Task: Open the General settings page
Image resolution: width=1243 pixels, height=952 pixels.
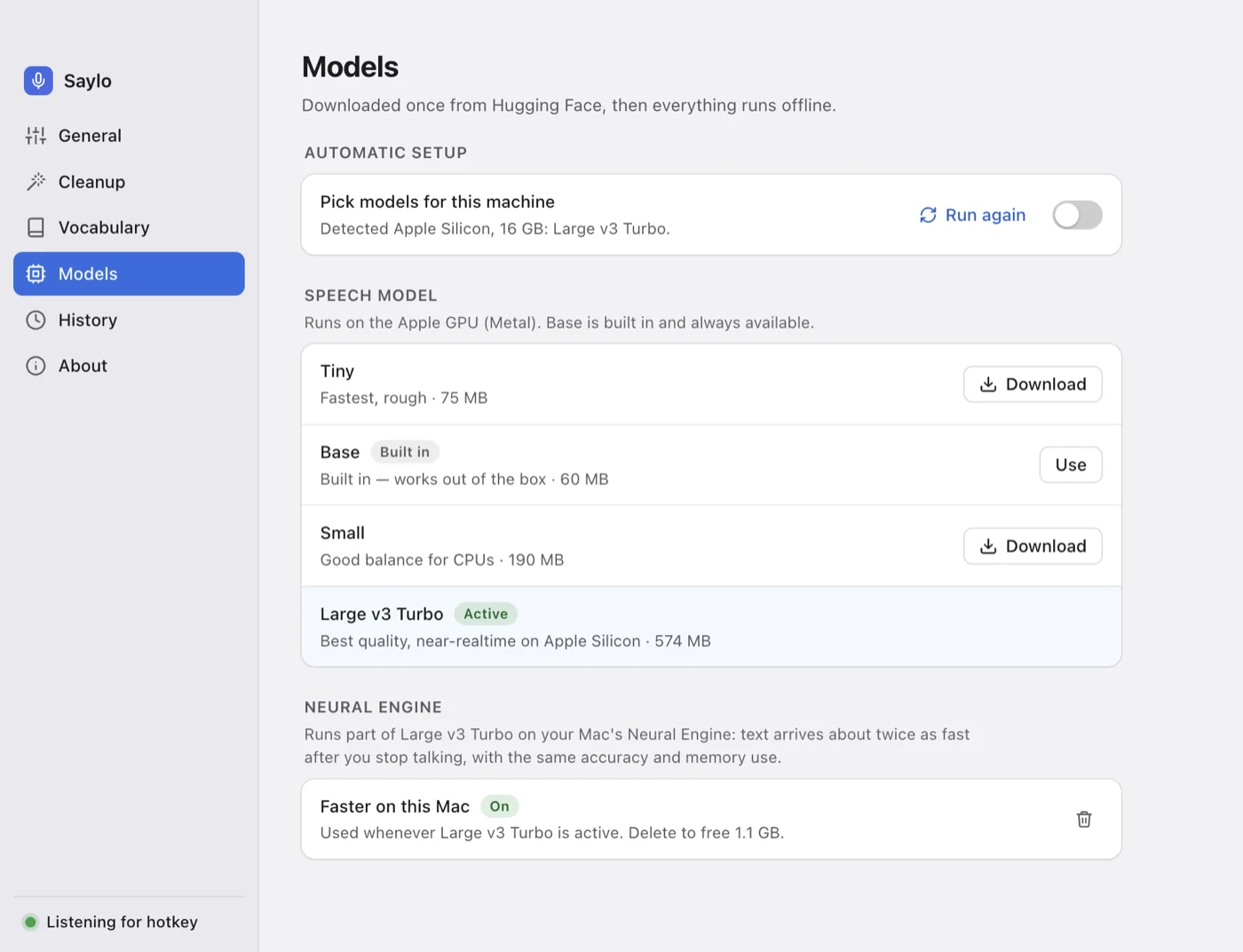Action: 129,136
